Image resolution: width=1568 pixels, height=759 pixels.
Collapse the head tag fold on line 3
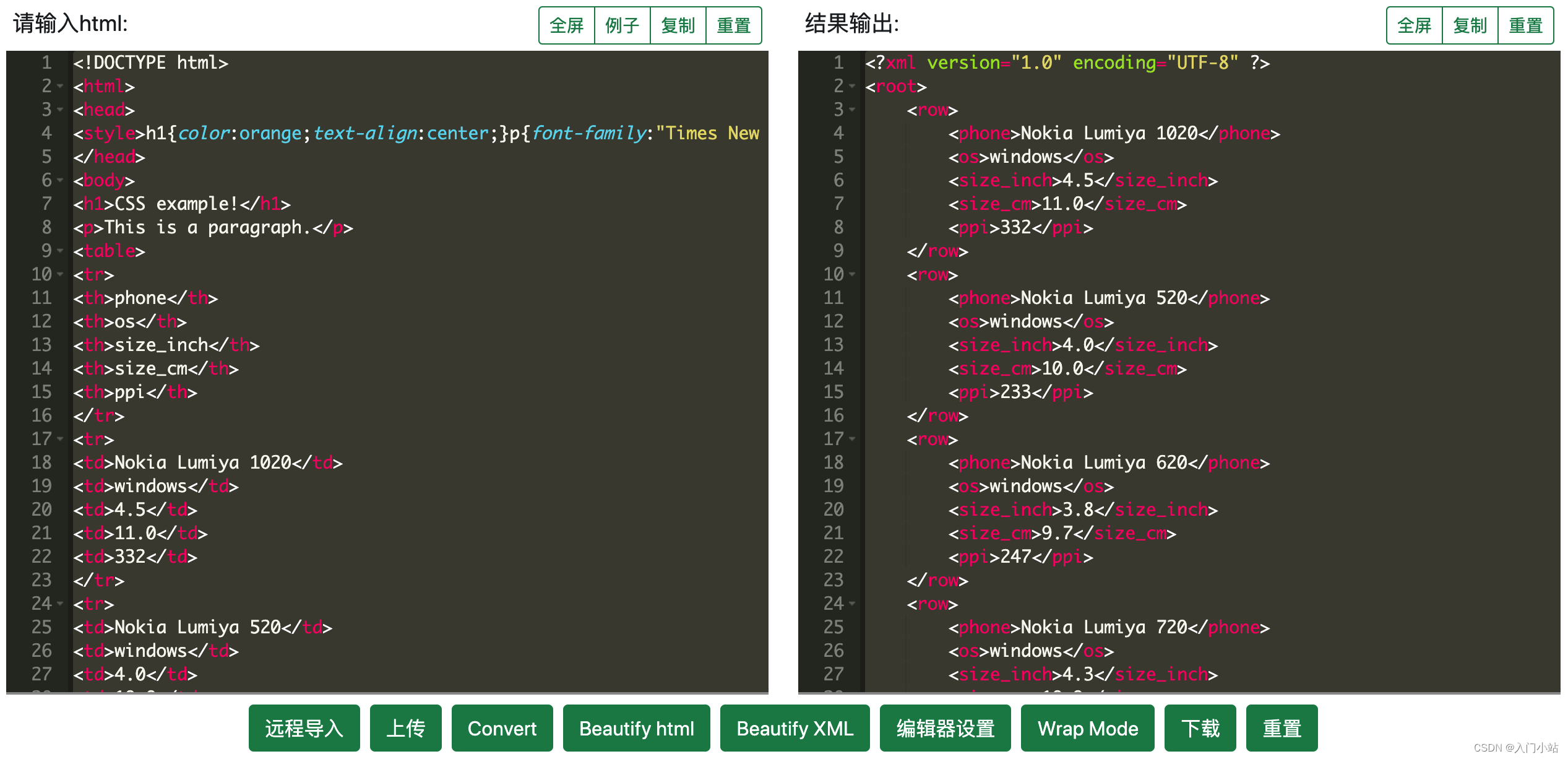(x=60, y=110)
